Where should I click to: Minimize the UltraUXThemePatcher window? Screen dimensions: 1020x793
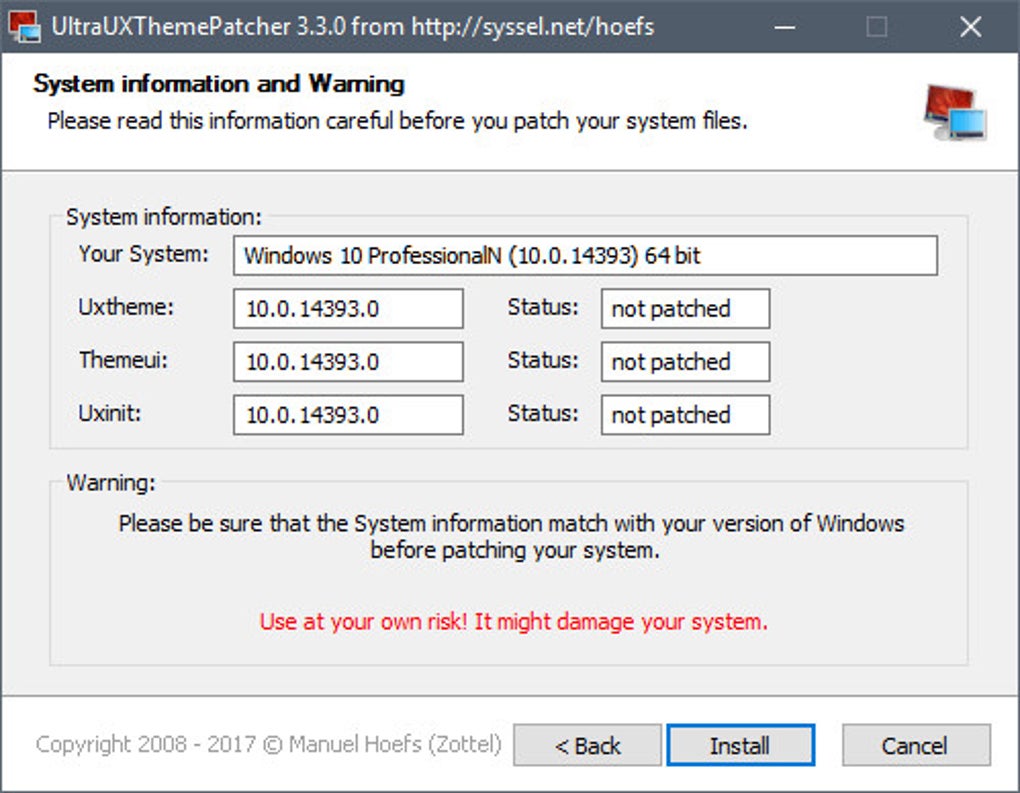pyautogui.click(x=783, y=27)
